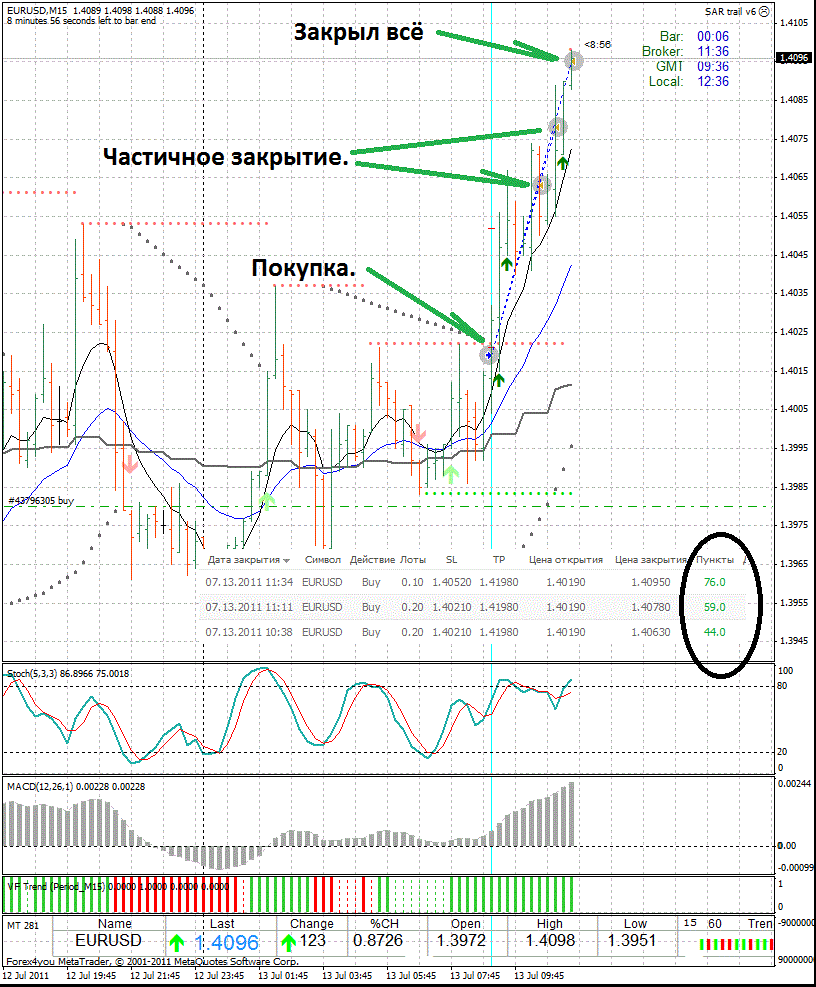Viewport: 816px width, 987px height.
Task: Click the final close marker near 1.4096
Action: (573, 61)
